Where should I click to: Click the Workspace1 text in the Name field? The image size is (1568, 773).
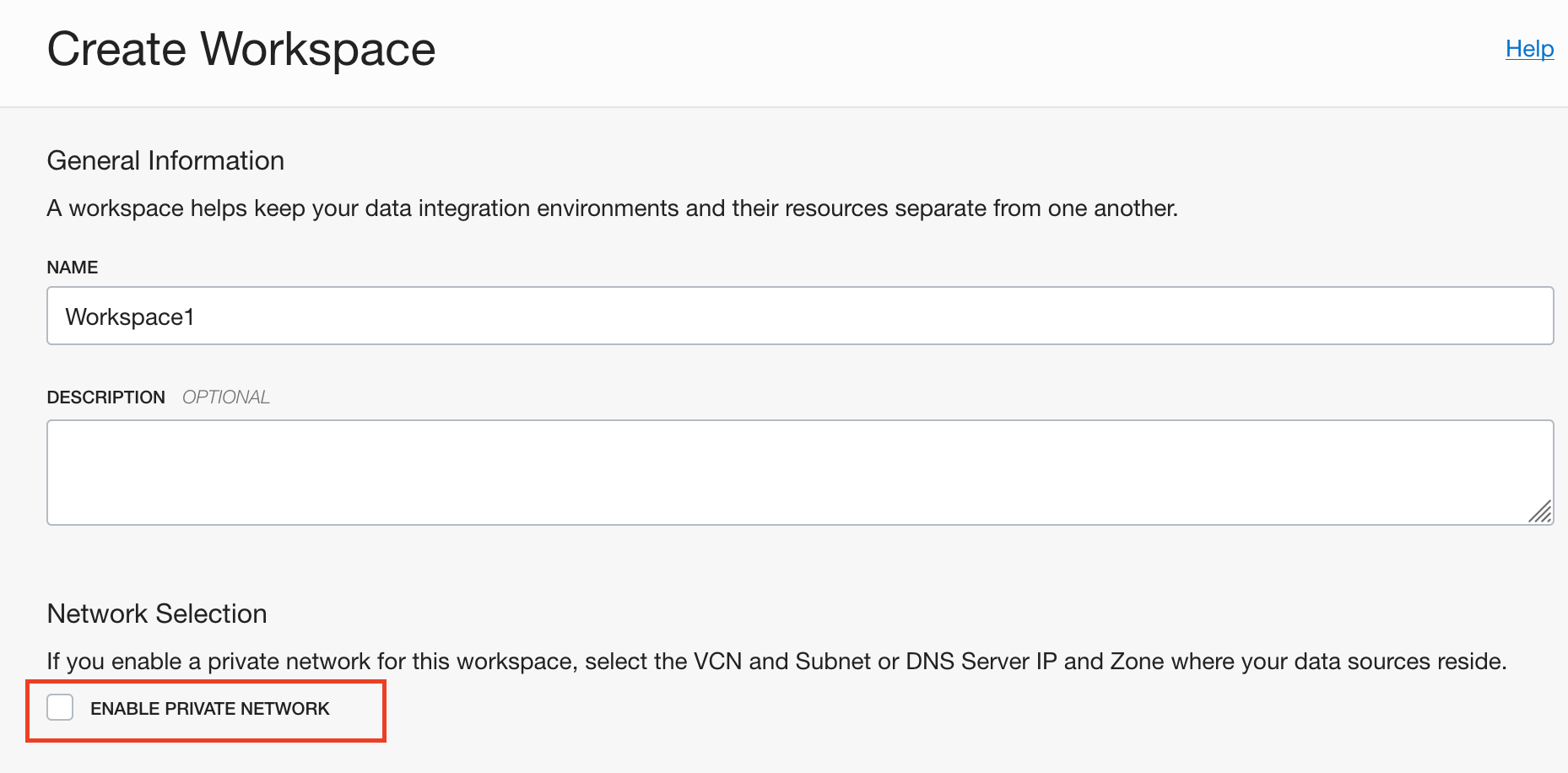click(x=130, y=316)
